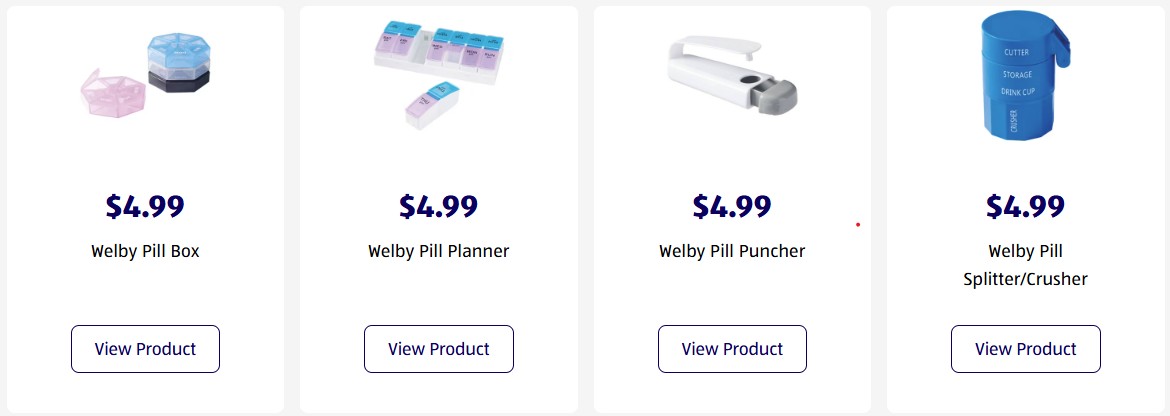Click the pink hexagonal pill box image
1170x416 pixels.
click(114, 95)
